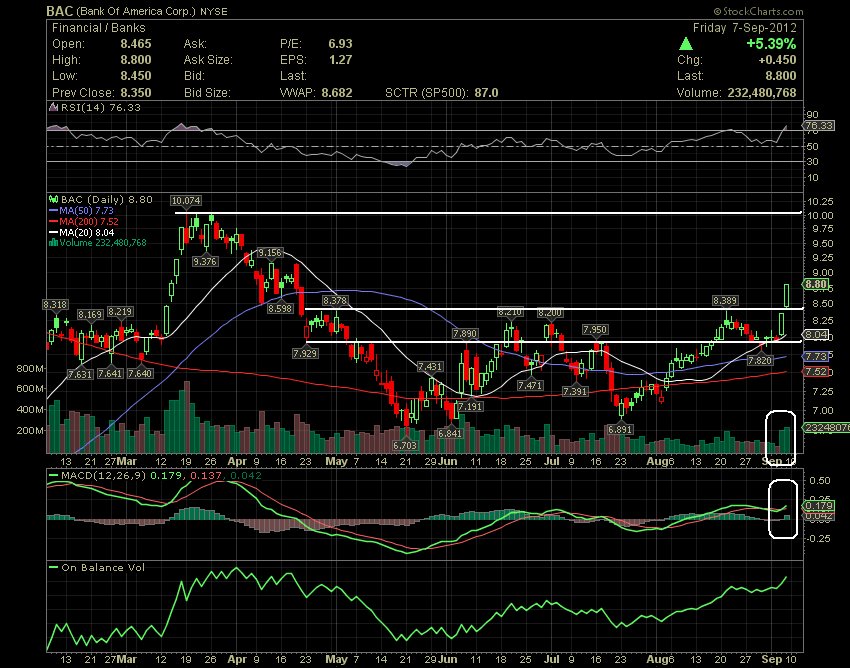The image size is (850, 668).
Task: Click the 'RSI(14) 76.33' panel label
Action: (101, 107)
